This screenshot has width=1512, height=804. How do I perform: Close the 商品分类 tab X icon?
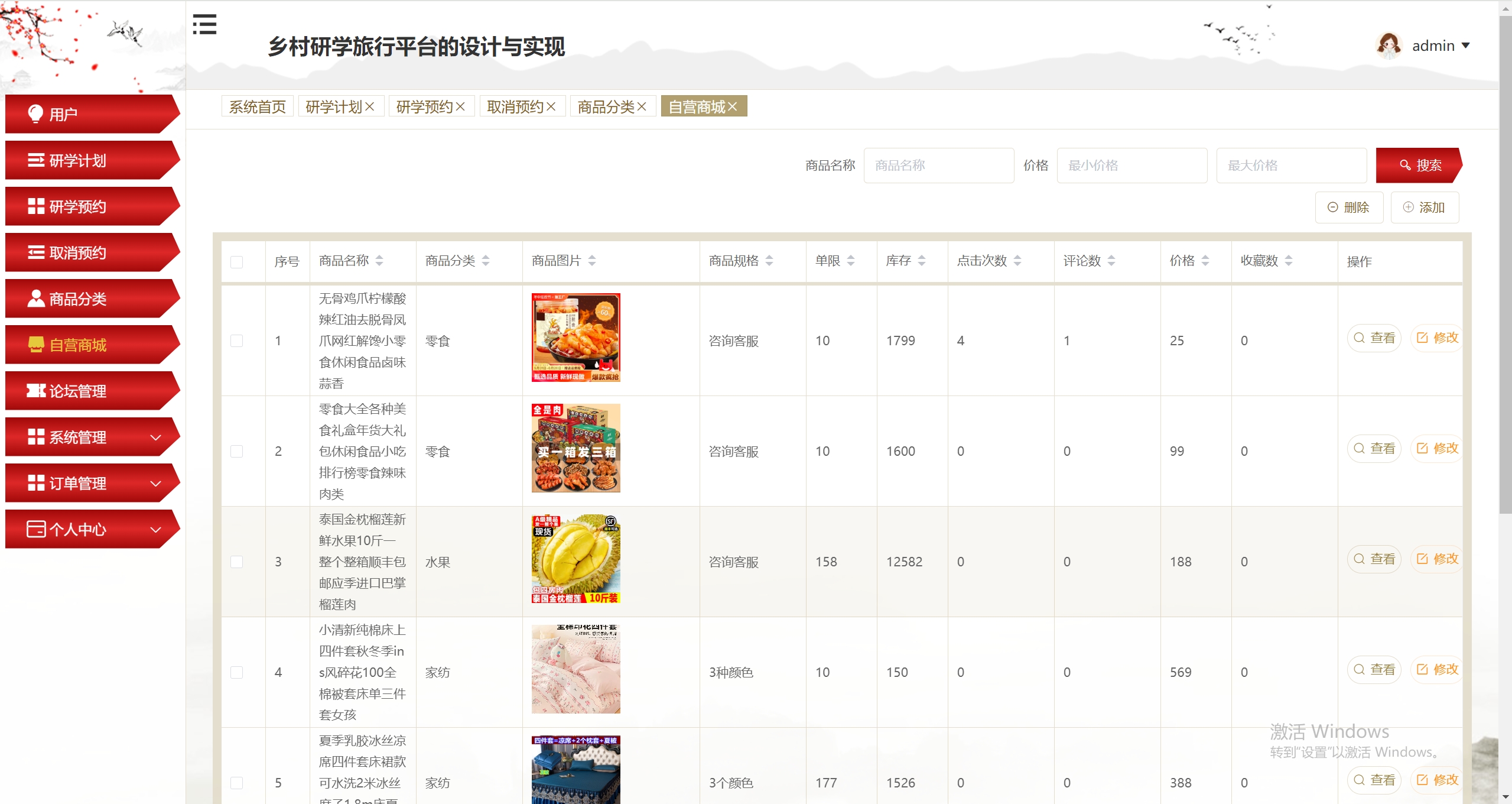(x=642, y=106)
